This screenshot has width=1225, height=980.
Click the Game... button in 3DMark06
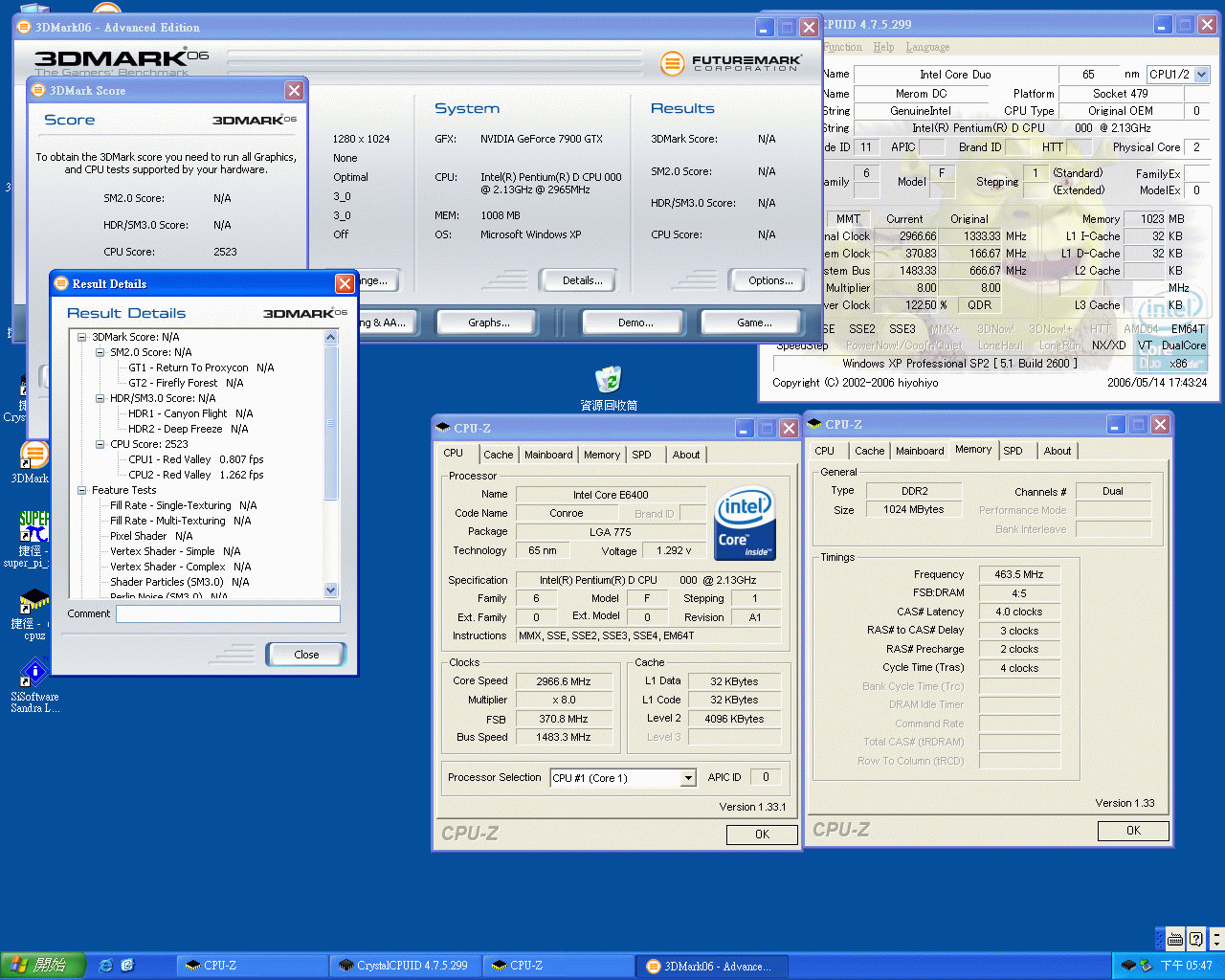click(754, 323)
